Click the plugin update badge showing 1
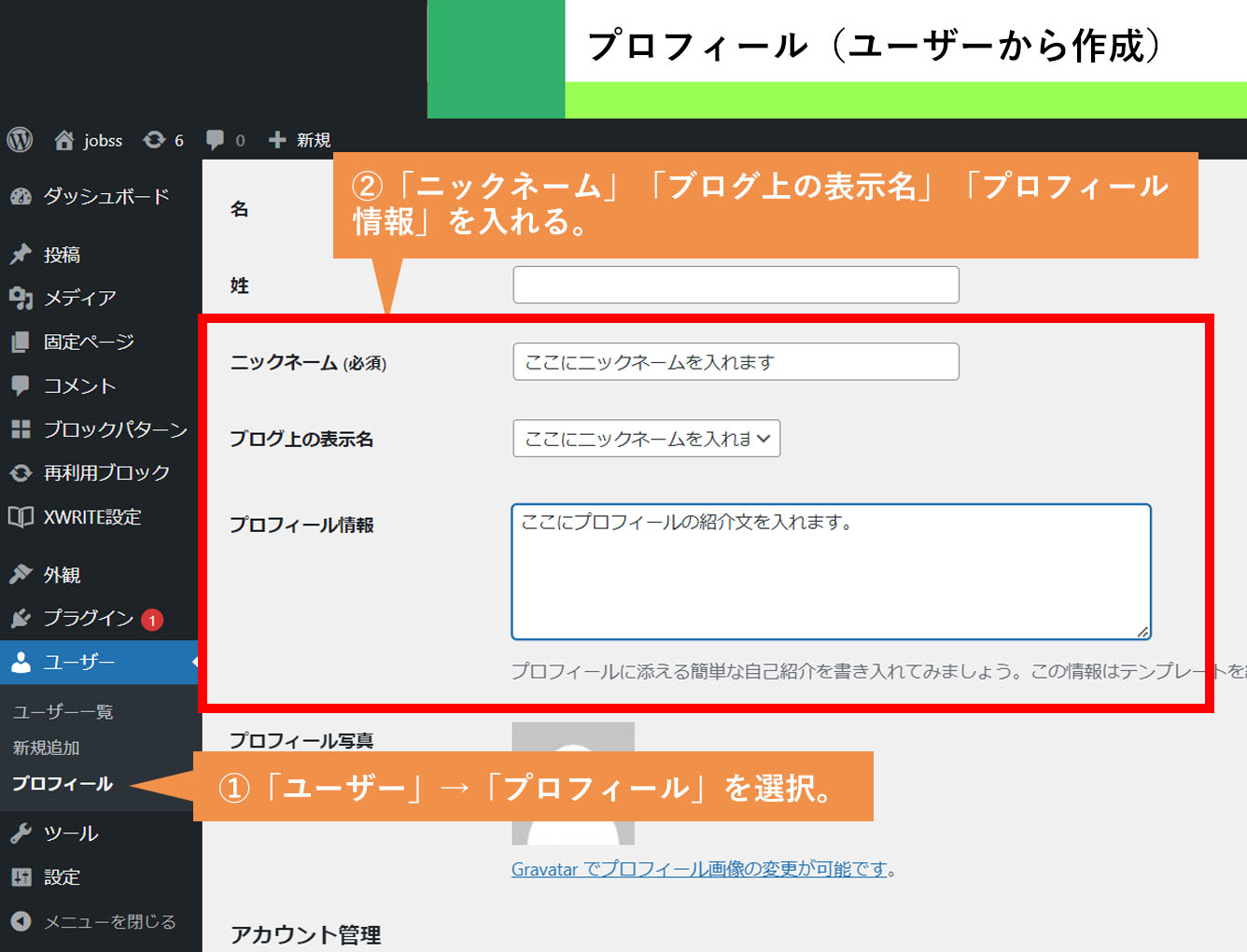Viewport: 1247px width, 952px height. click(152, 620)
